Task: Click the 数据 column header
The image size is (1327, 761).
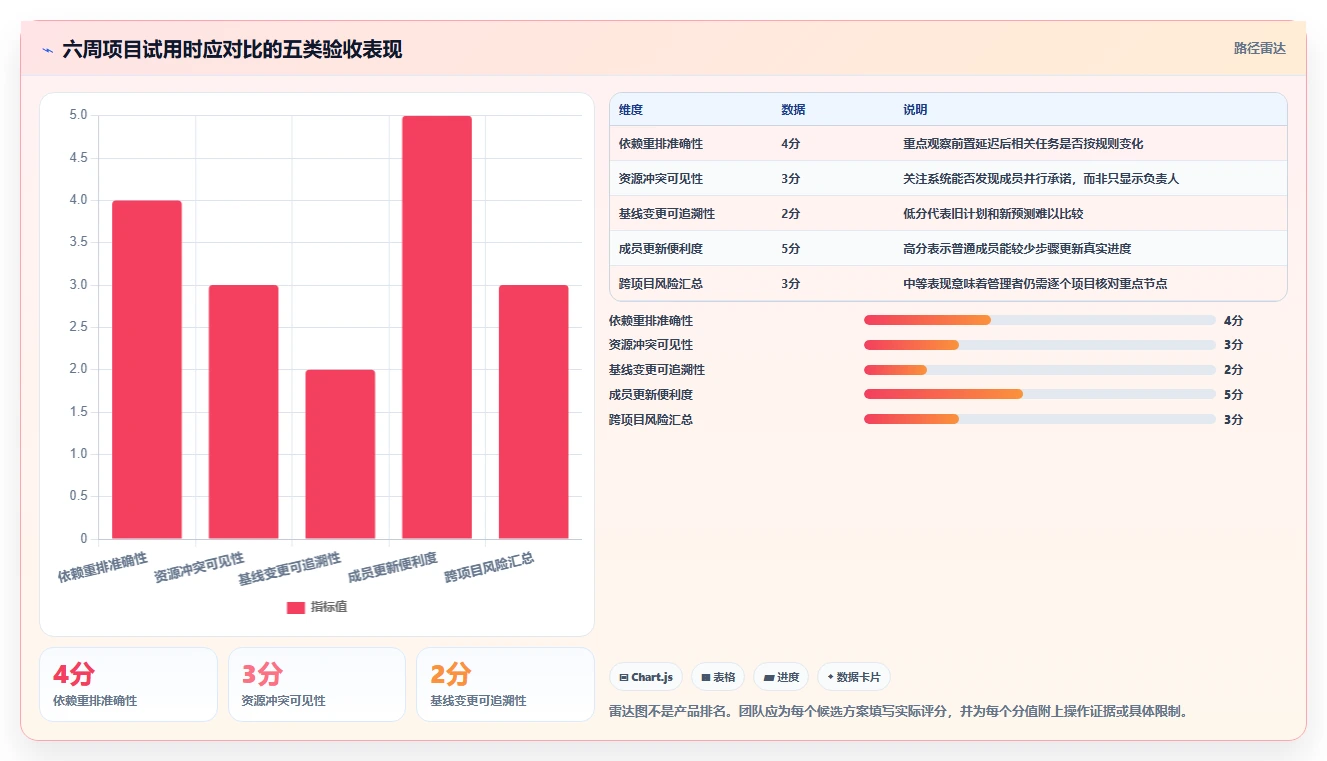Action: click(x=793, y=110)
